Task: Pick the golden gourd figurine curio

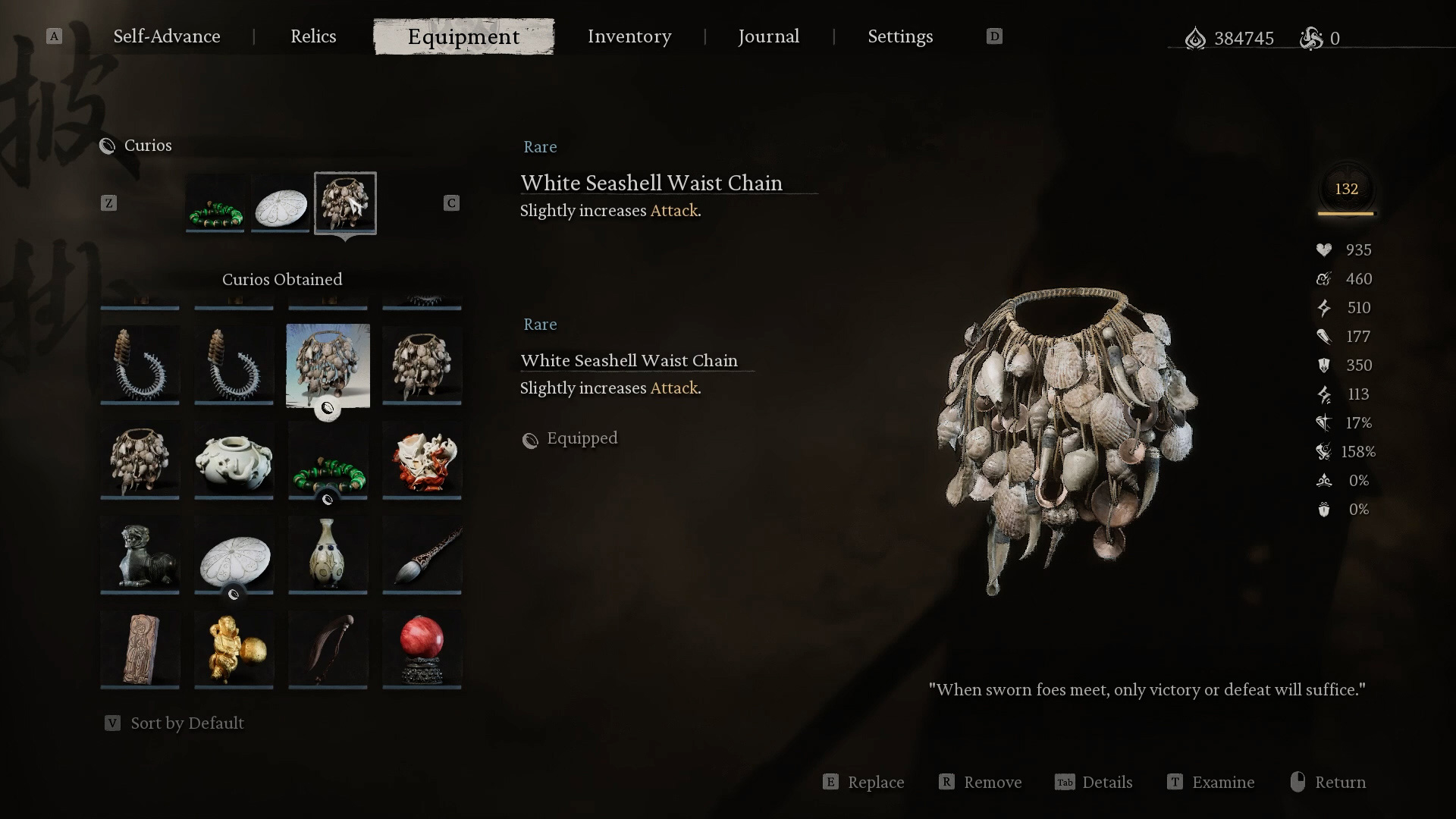Action: pos(234,649)
